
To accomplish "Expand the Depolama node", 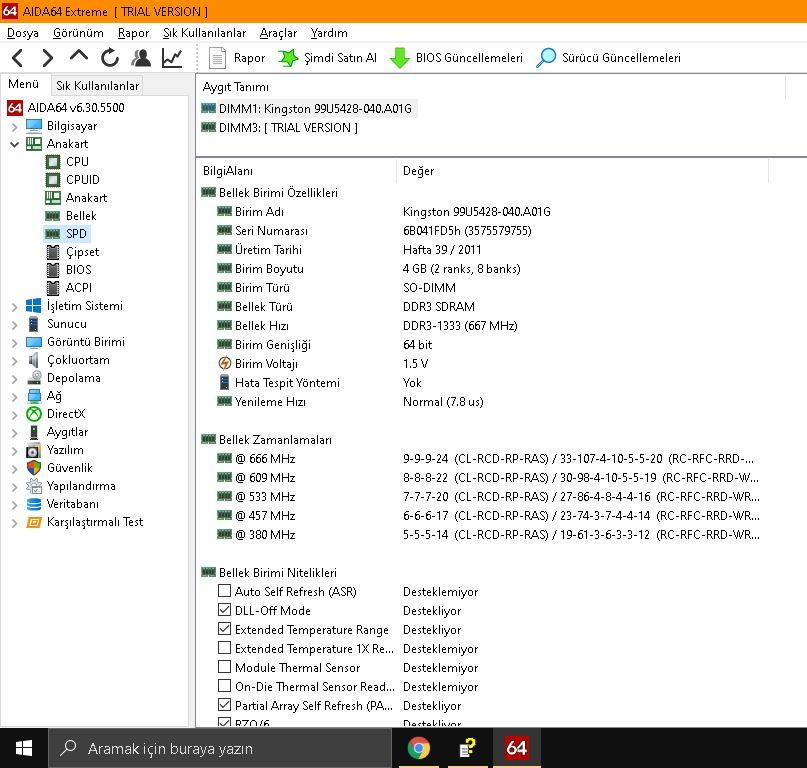I will pyautogui.click(x=14, y=379).
